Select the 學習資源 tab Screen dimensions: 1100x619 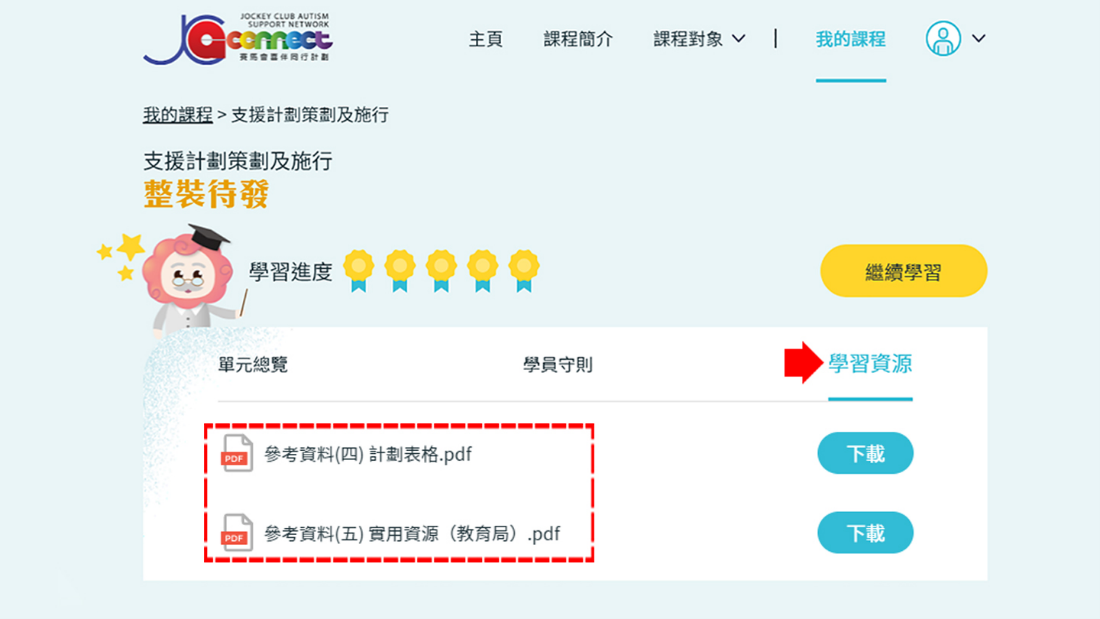870,364
